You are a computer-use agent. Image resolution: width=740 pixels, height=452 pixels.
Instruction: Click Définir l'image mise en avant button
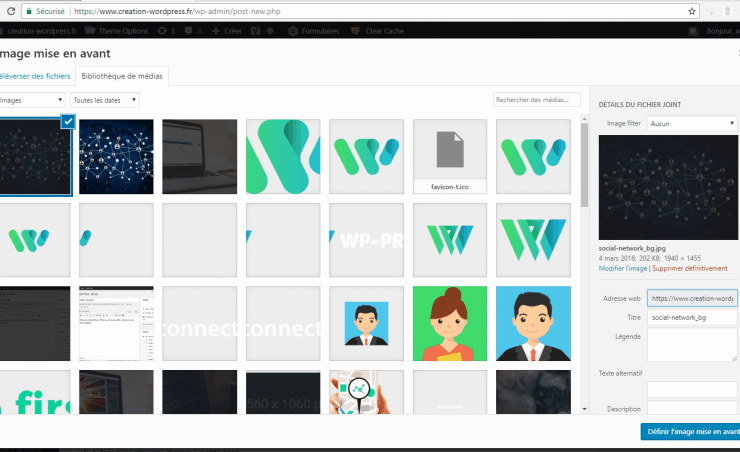tap(690, 432)
